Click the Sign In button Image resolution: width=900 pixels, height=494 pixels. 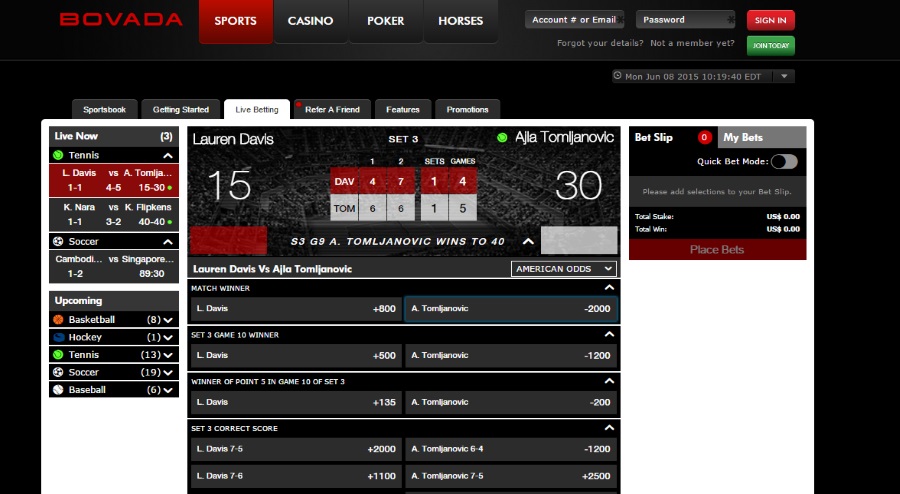click(770, 20)
